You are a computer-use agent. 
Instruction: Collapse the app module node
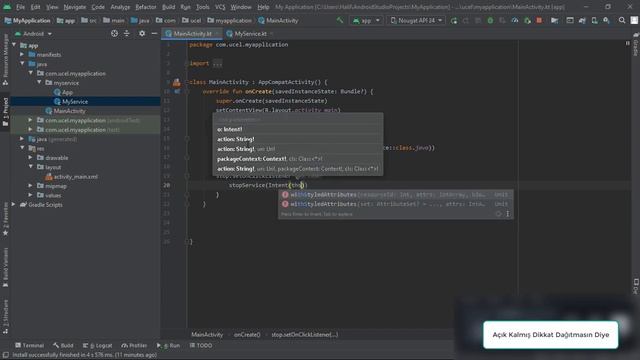14,45
